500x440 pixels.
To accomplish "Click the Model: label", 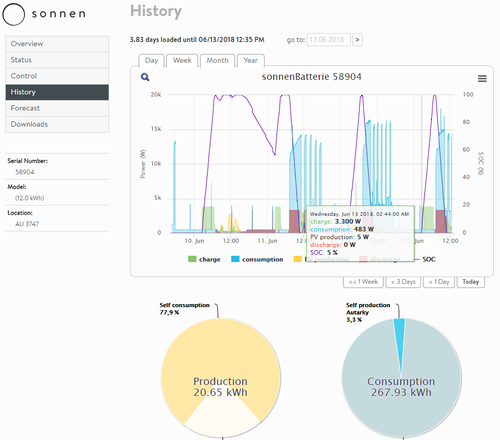I will click(17, 187).
